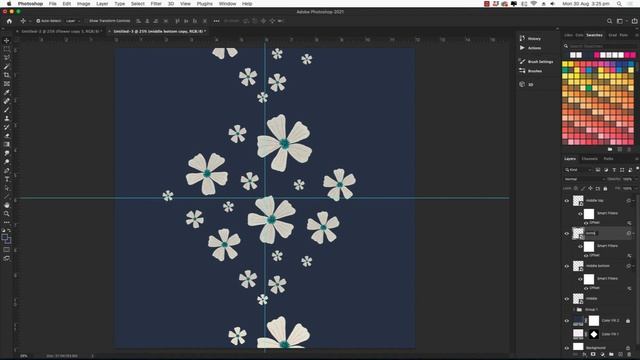
Task: Open macOS Spotlight search in menu bar
Action: click(619, 4)
